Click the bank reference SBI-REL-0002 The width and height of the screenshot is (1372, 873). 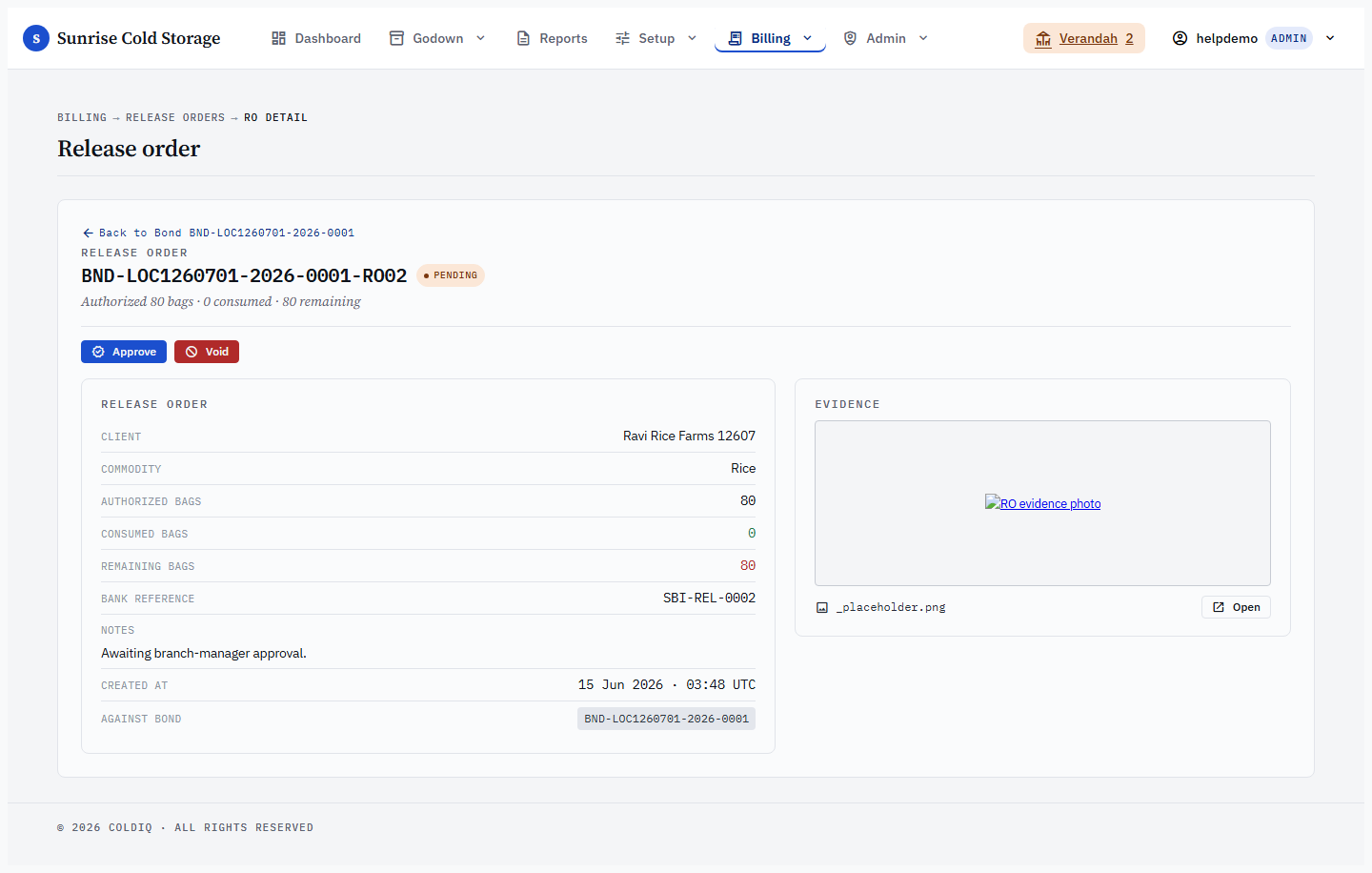click(709, 599)
